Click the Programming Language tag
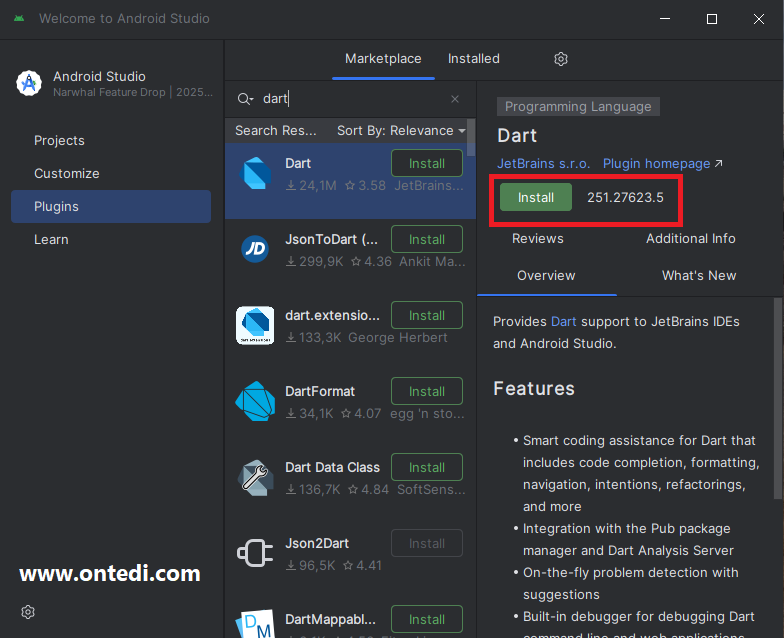The image size is (784, 639). click(578, 106)
